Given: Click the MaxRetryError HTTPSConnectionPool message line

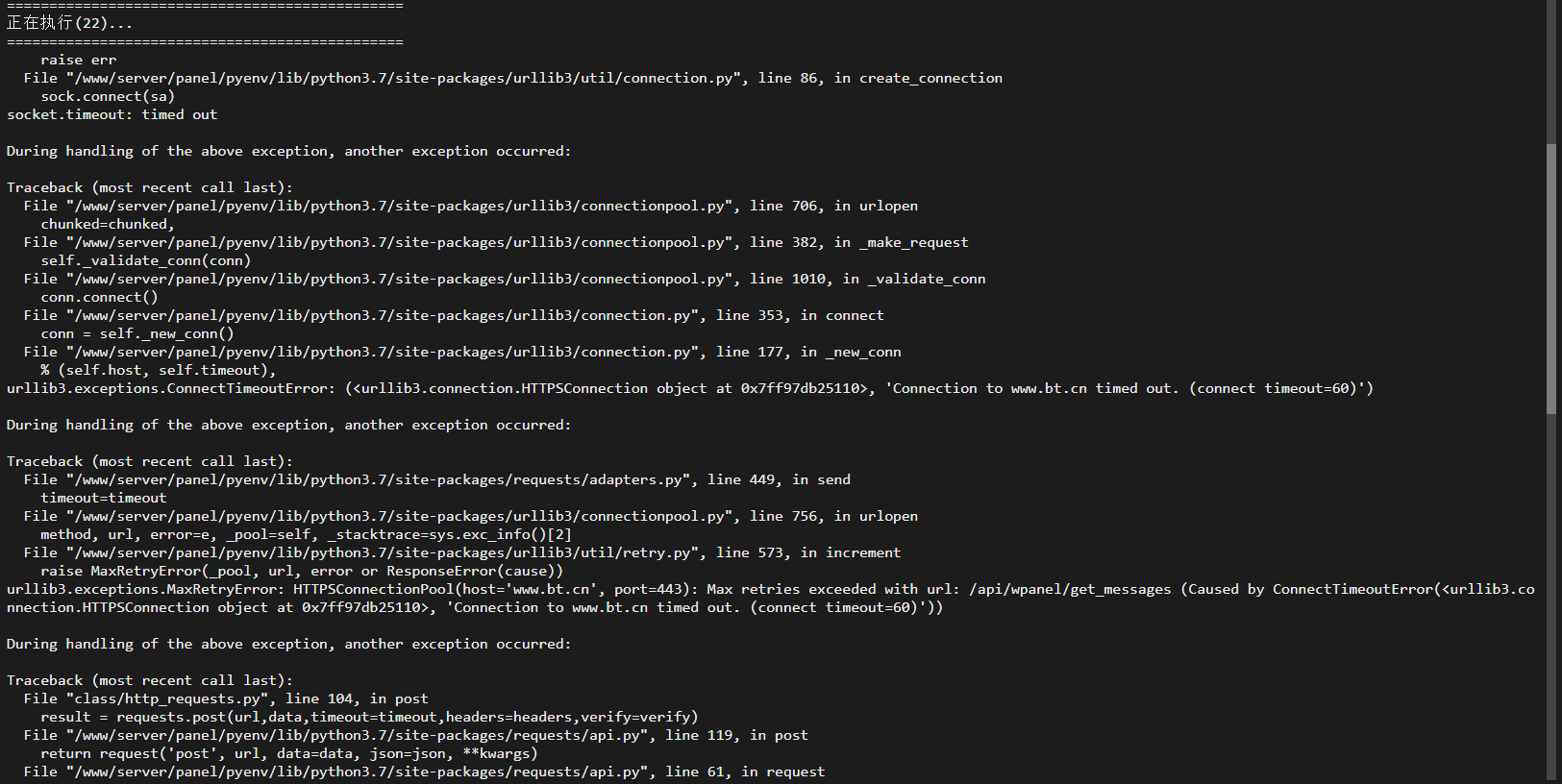Looking at the screenshot, I should 771,598.
